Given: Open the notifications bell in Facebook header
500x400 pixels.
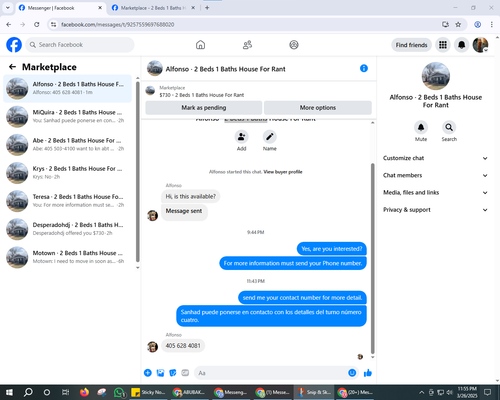Looking at the screenshot, I should tap(461, 45).
